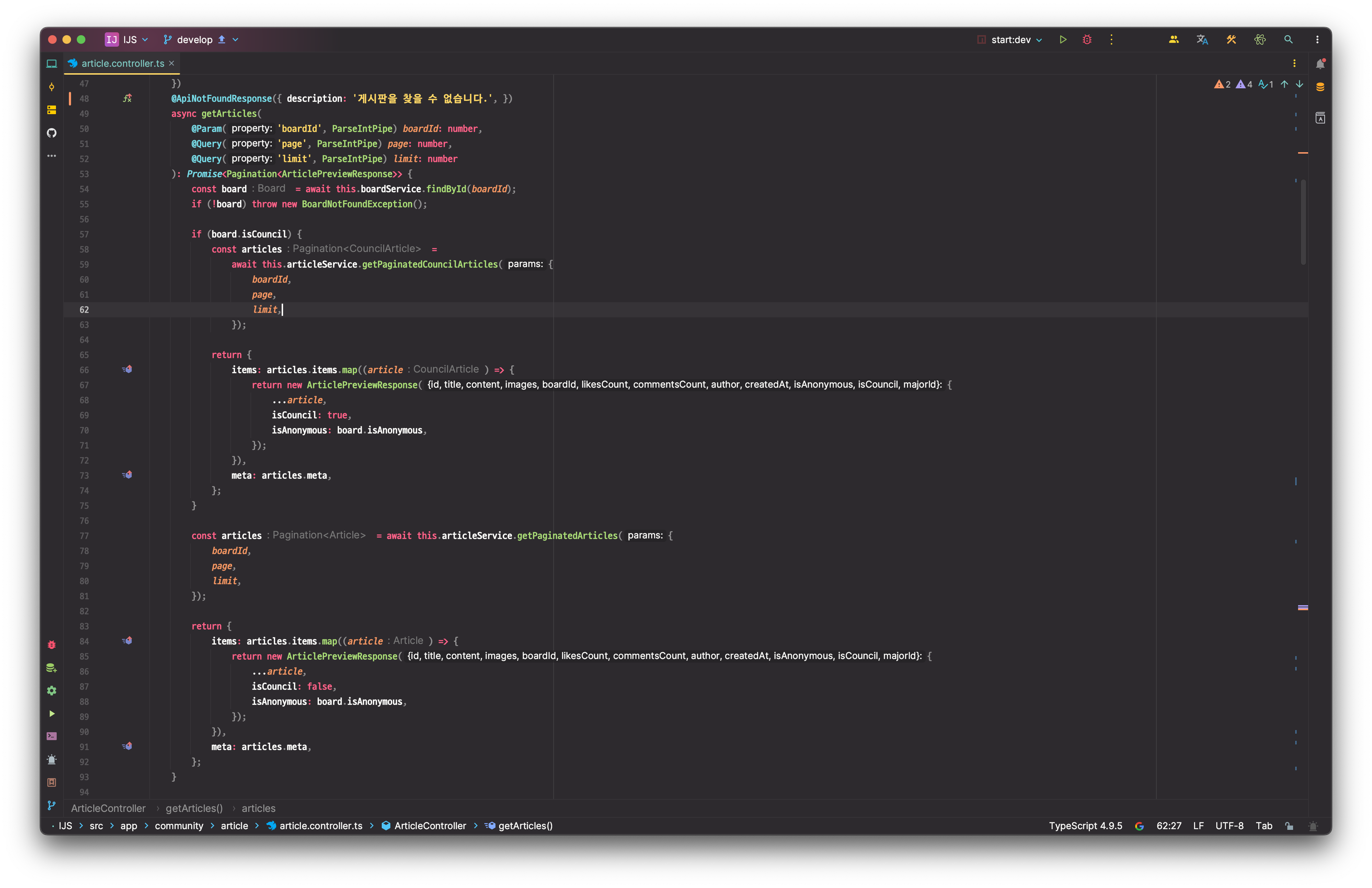Open the Notifications bell panel
The width and height of the screenshot is (1372, 888).
point(1320,64)
